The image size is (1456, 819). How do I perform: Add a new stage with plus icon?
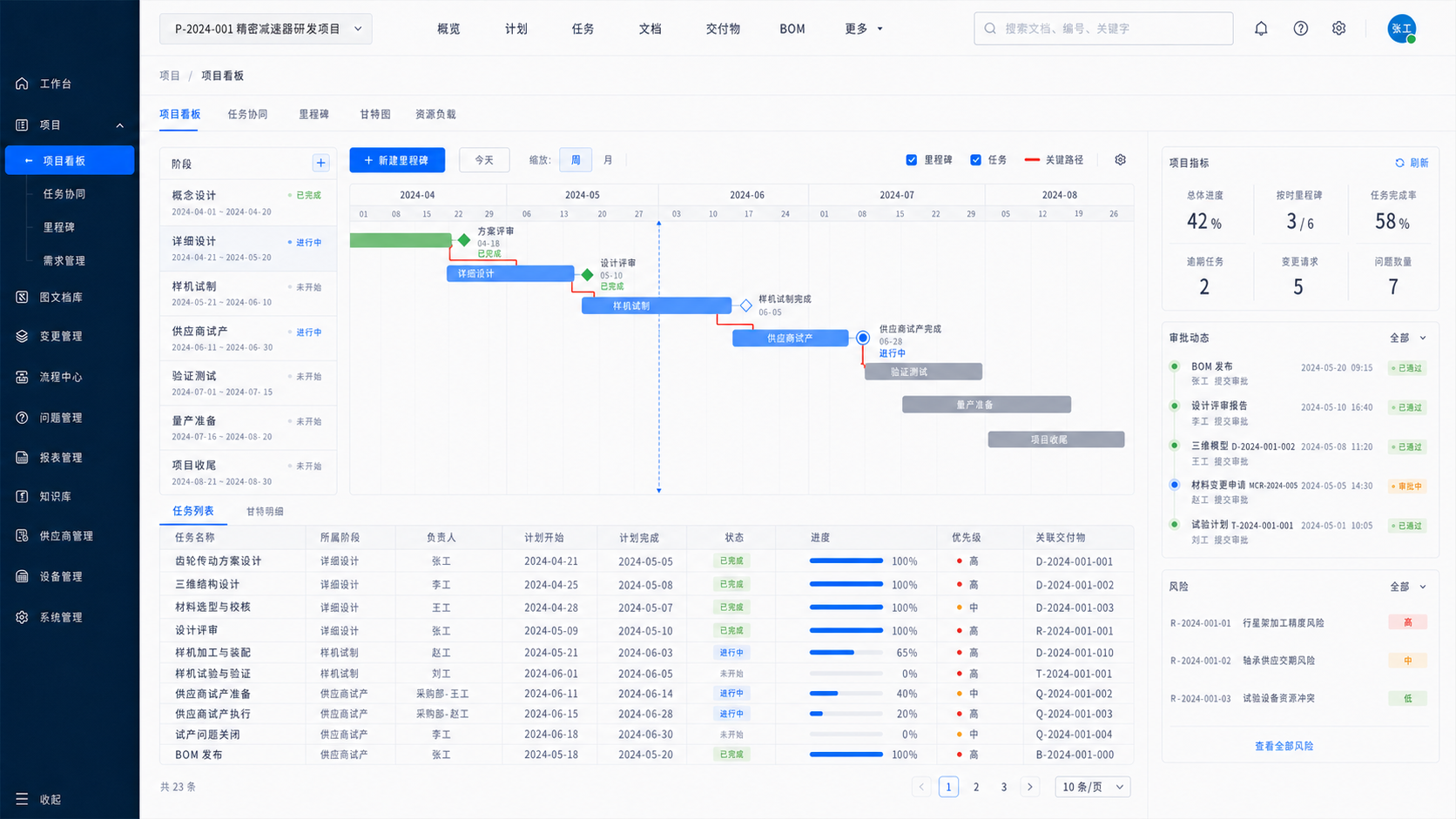[320, 163]
